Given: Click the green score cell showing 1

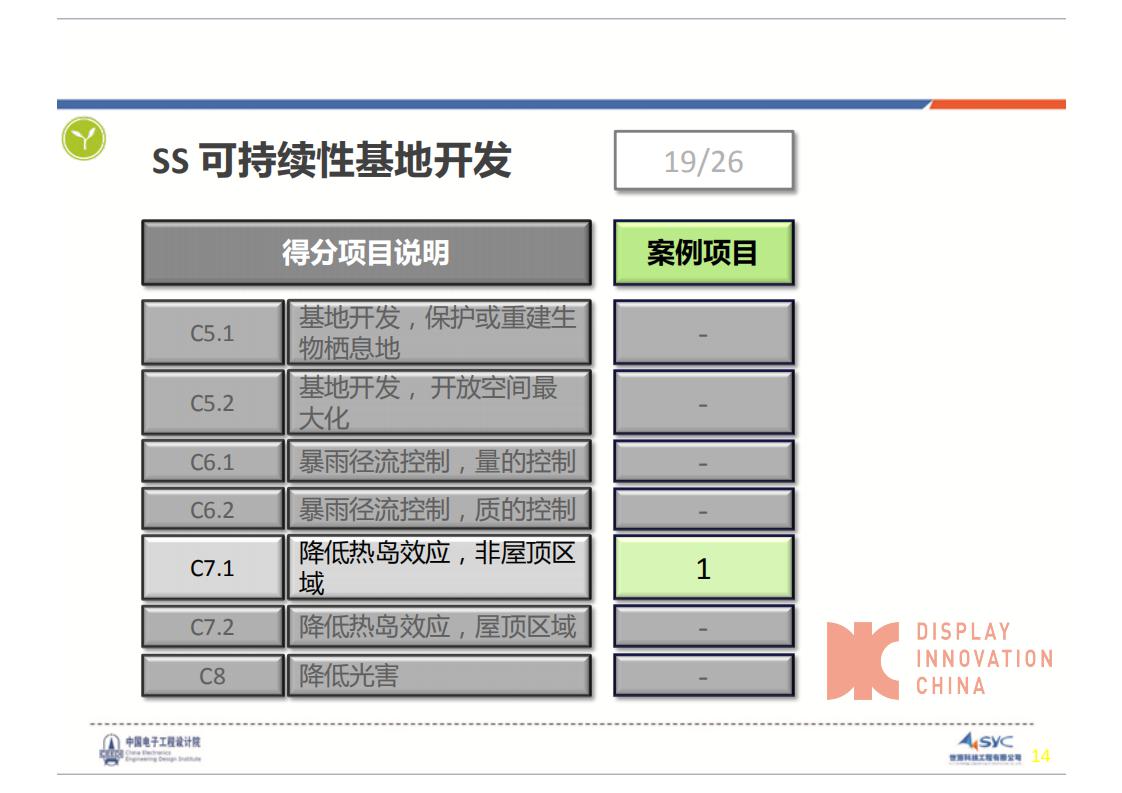Looking at the screenshot, I should tap(704, 568).
